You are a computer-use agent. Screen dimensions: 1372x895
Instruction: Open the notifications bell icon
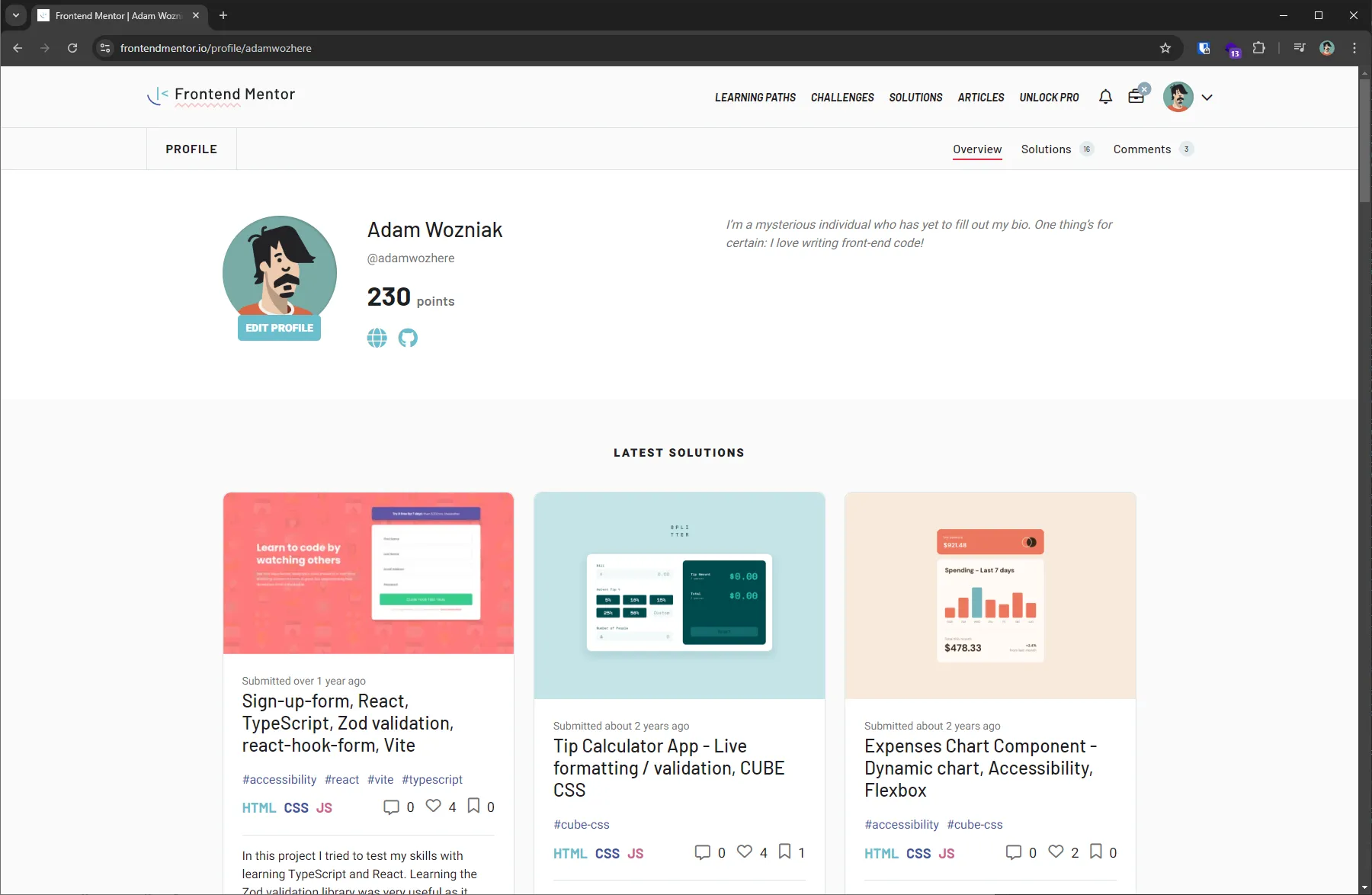click(x=1105, y=97)
